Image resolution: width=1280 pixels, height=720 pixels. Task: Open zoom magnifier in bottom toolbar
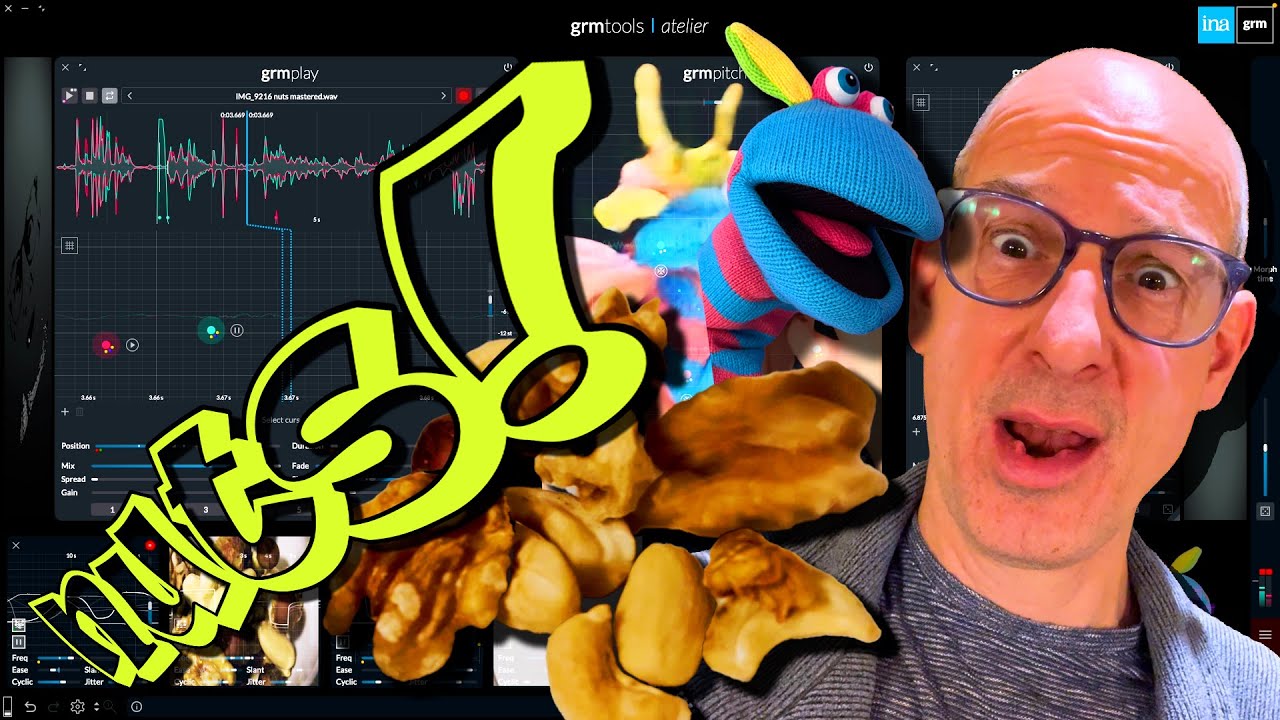coord(110,707)
